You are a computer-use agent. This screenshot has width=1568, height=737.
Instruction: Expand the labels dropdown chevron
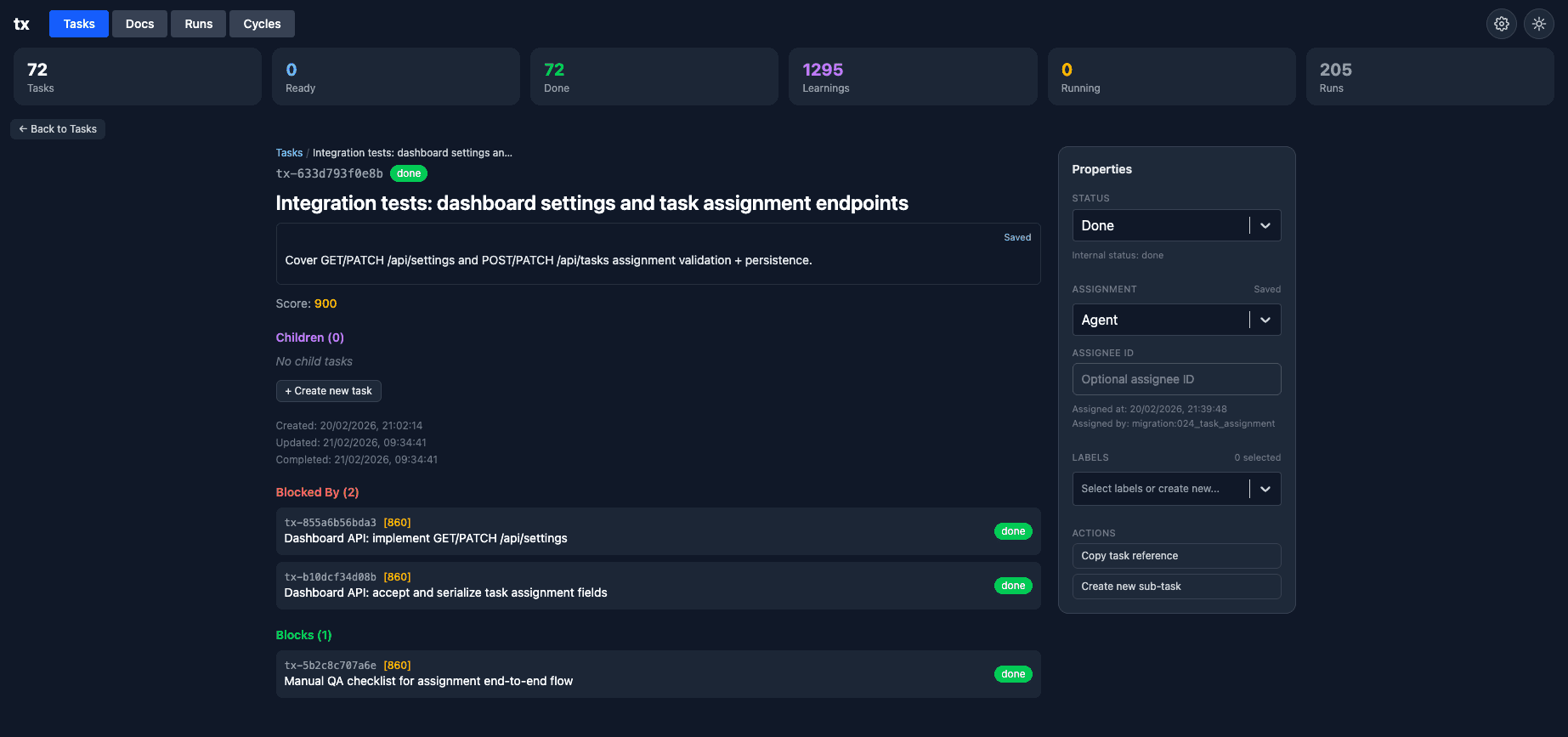click(x=1265, y=489)
